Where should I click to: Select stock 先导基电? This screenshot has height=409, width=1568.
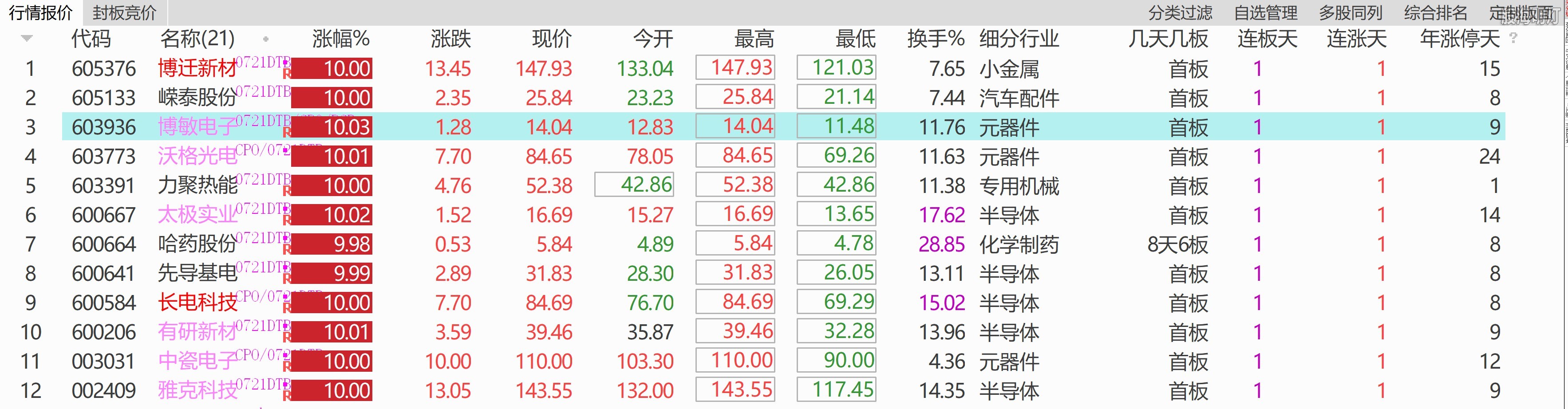pyautogui.click(x=197, y=273)
